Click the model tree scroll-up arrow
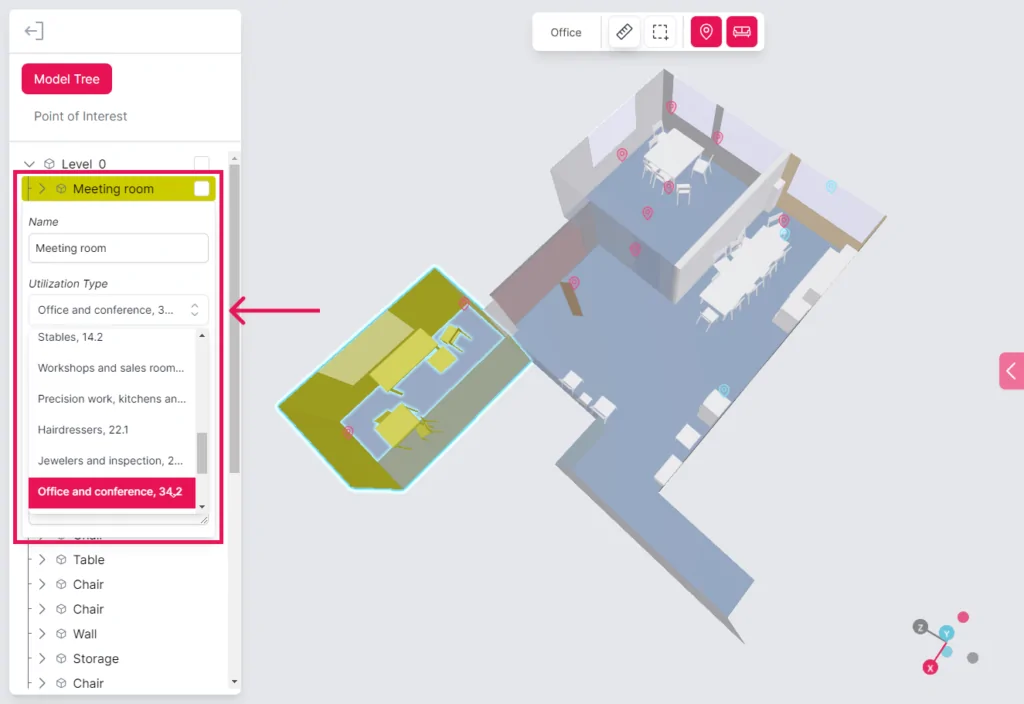Screen dimensions: 1024x704 click(x=234, y=159)
